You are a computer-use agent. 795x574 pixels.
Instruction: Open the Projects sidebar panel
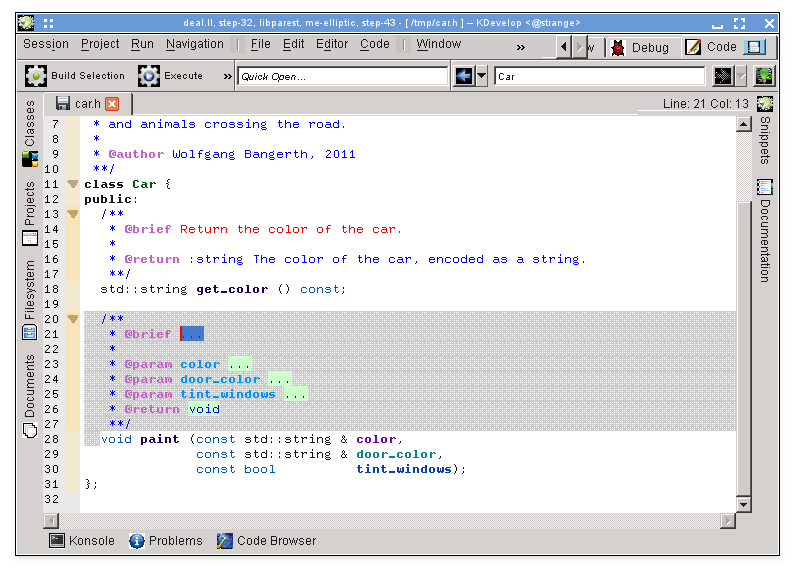click(30, 212)
